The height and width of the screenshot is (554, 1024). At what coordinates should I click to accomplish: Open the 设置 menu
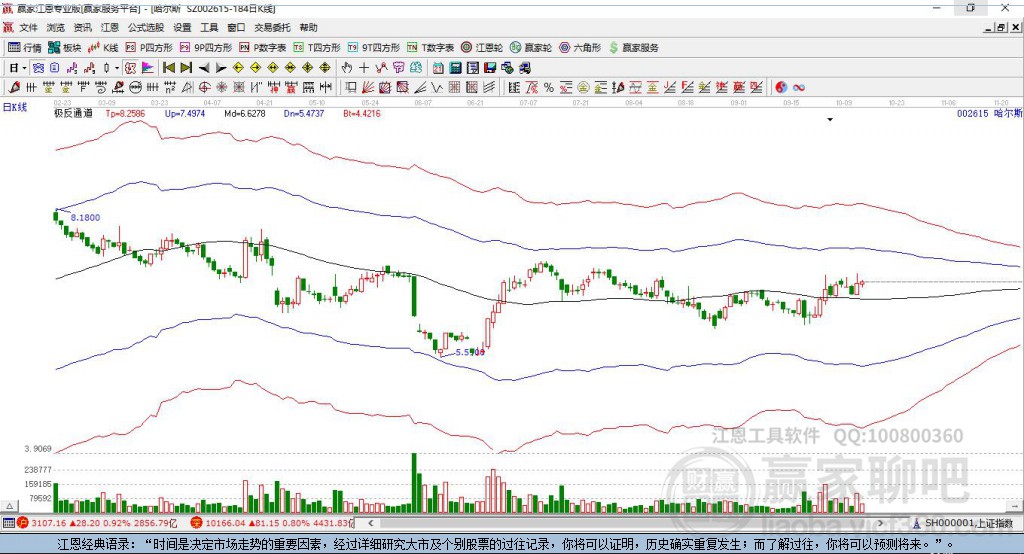click(x=182, y=27)
